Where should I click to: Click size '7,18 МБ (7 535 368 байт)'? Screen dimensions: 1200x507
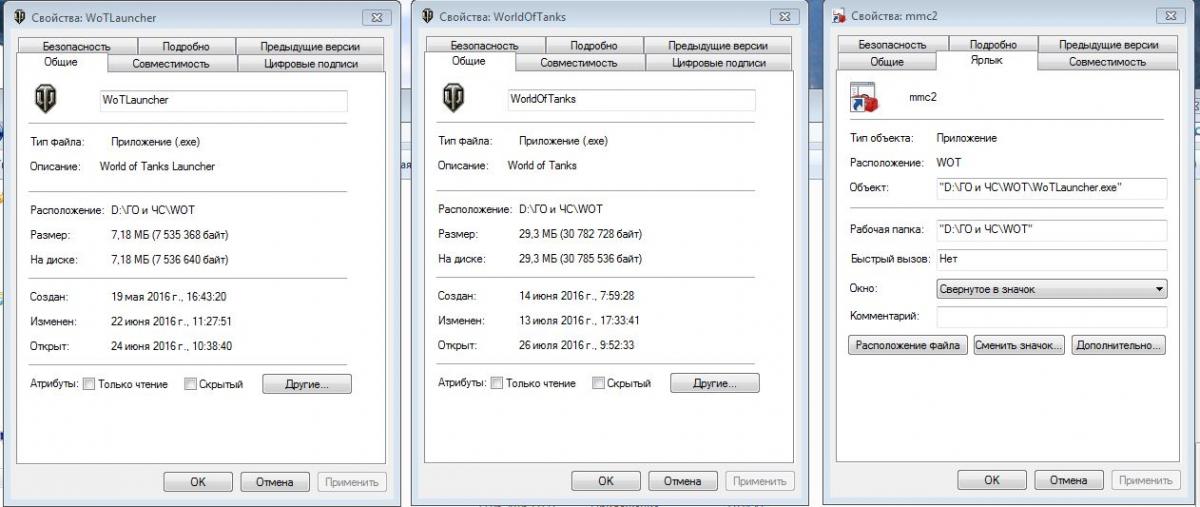pyautogui.click(x=170, y=235)
